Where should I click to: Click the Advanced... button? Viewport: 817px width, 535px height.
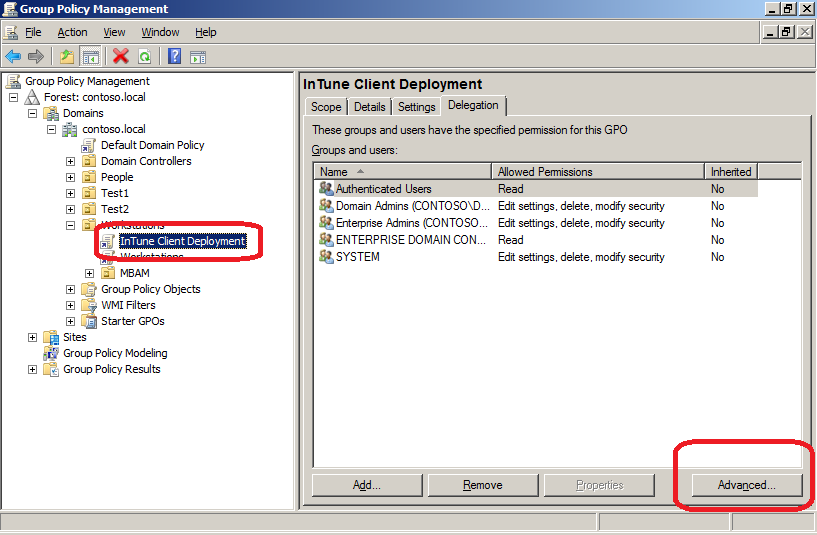747,485
